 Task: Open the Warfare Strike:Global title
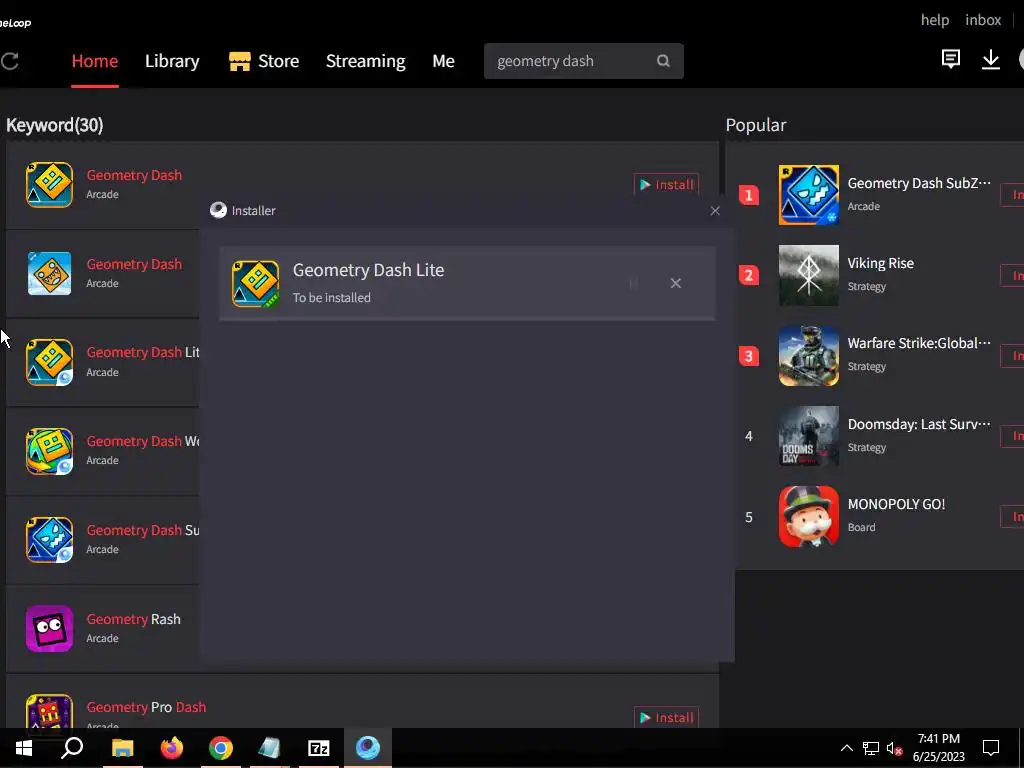tap(919, 344)
